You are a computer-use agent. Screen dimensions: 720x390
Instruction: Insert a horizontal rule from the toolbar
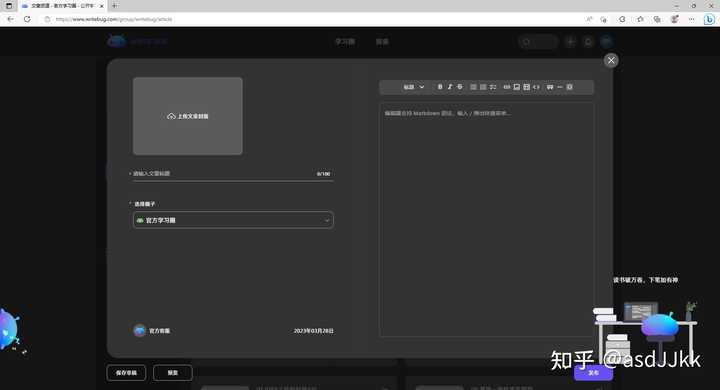[x=560, y=87]
